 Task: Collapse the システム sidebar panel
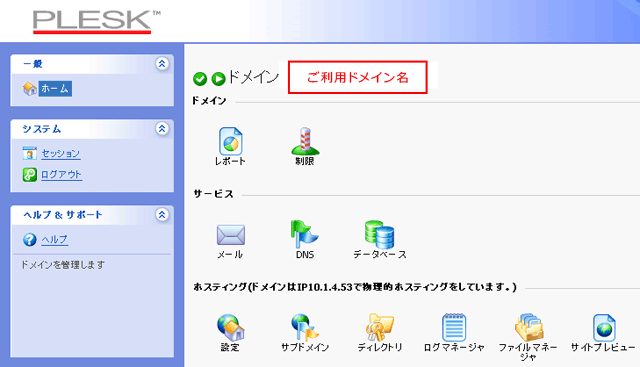[x=162, y=129]
